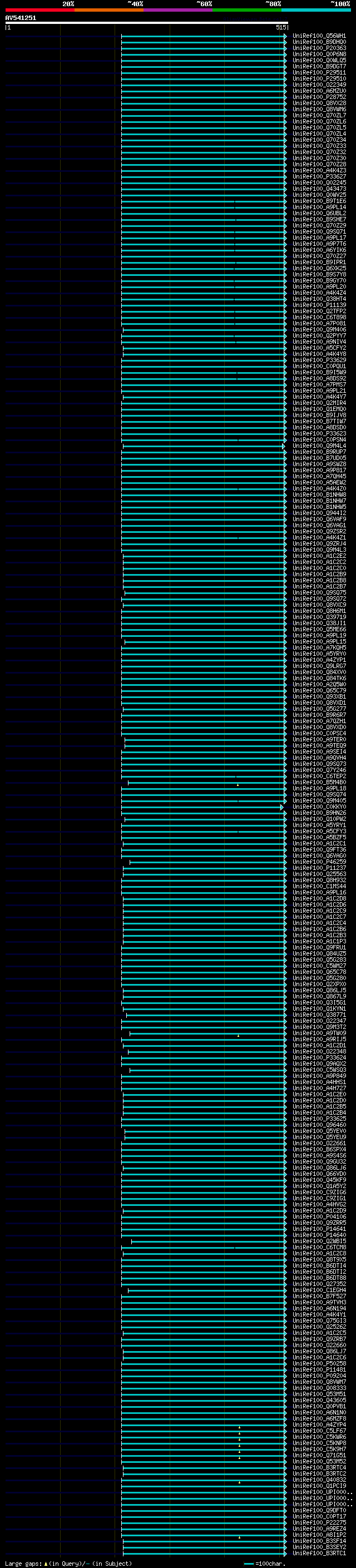Click the label UniRef100_B9DGT7

(319, 66)
